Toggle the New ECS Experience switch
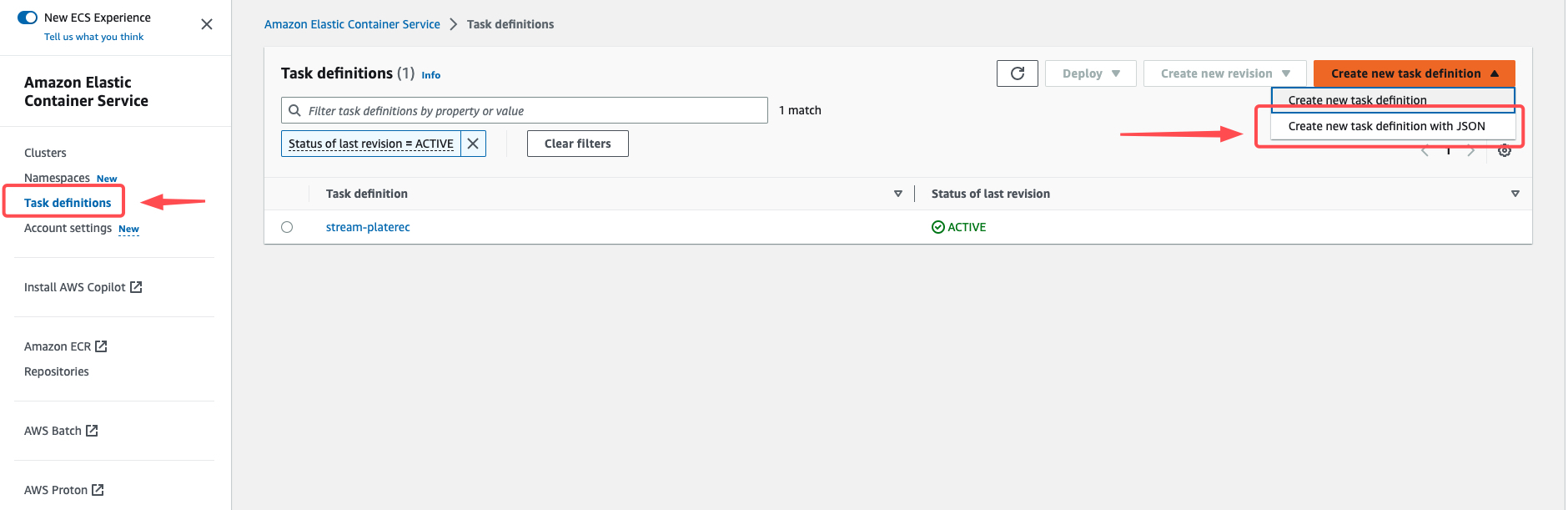 [28, 18]
